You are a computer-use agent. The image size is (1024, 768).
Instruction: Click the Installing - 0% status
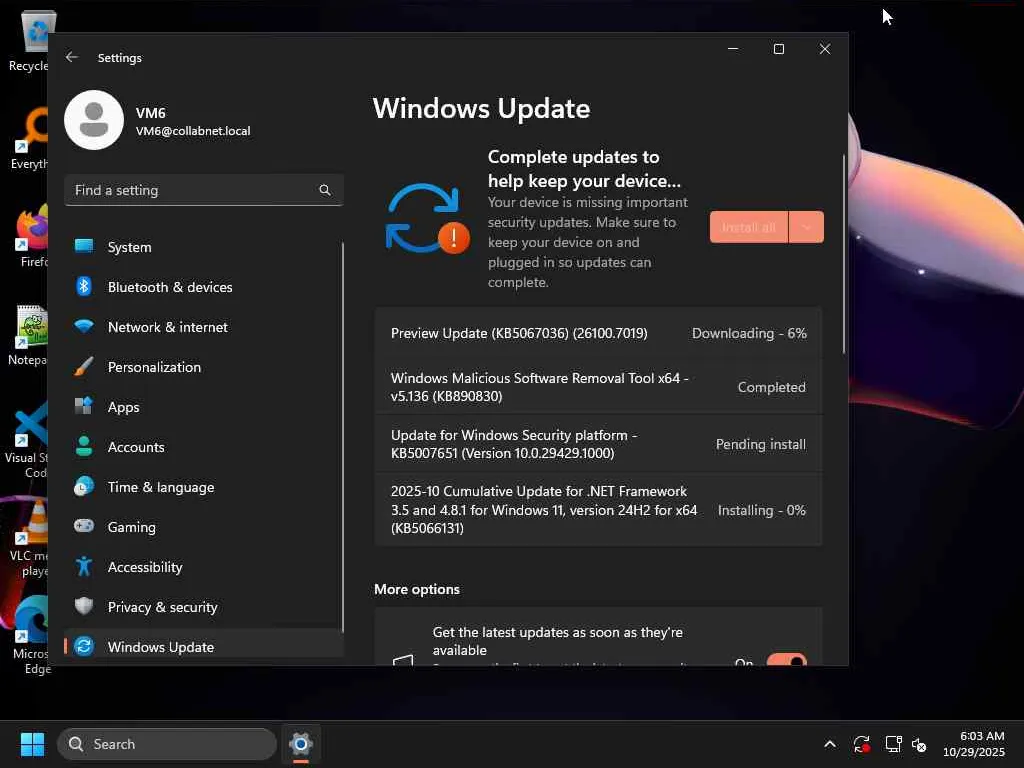[x=761, y=510]
